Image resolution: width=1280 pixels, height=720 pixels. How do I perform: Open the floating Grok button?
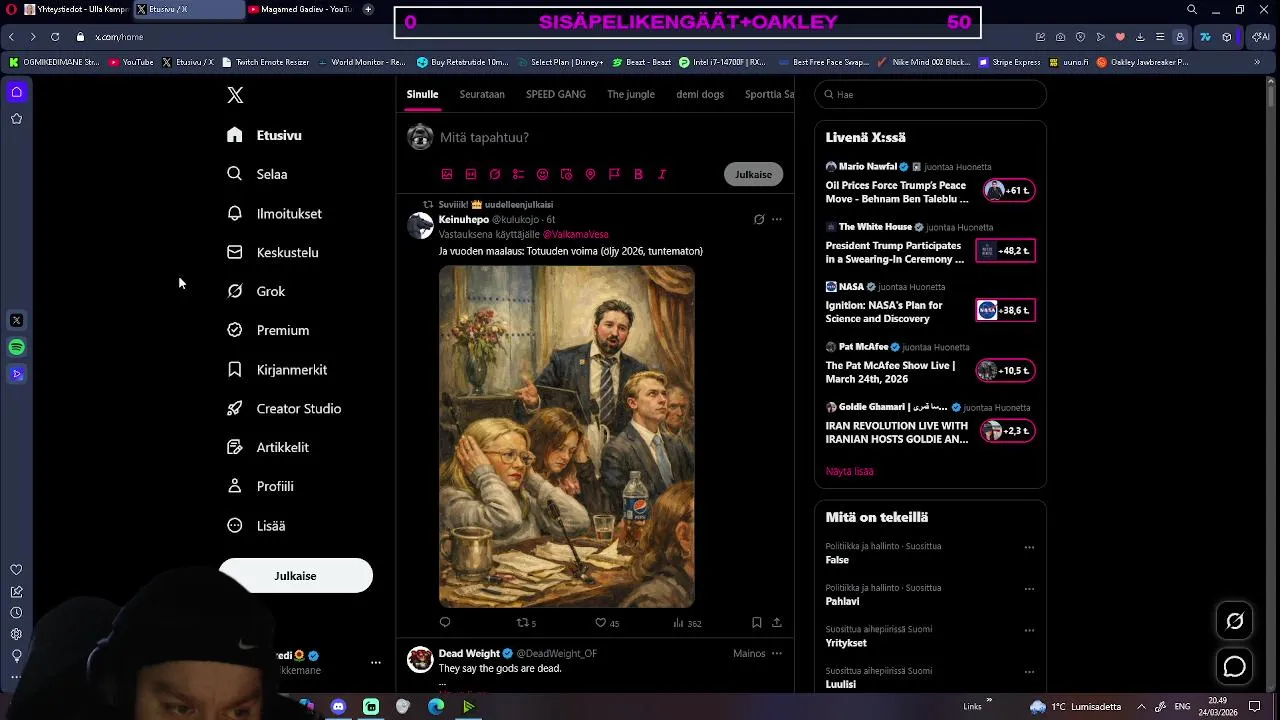(1235, 621)
